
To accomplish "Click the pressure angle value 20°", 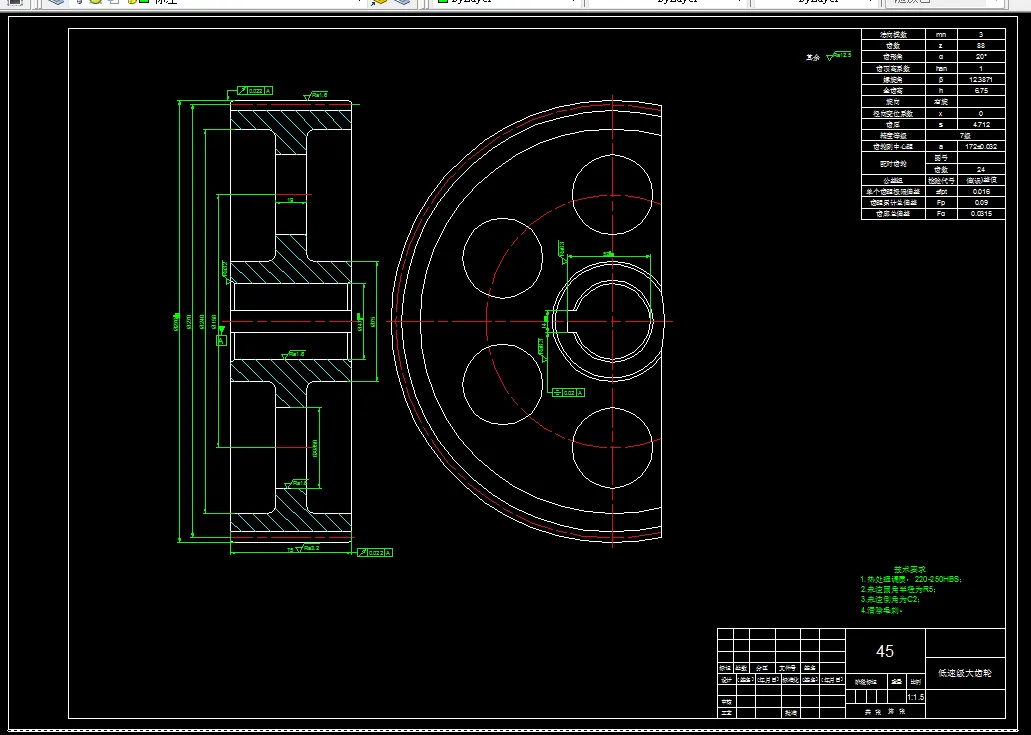I will click(x=981, y=57).
